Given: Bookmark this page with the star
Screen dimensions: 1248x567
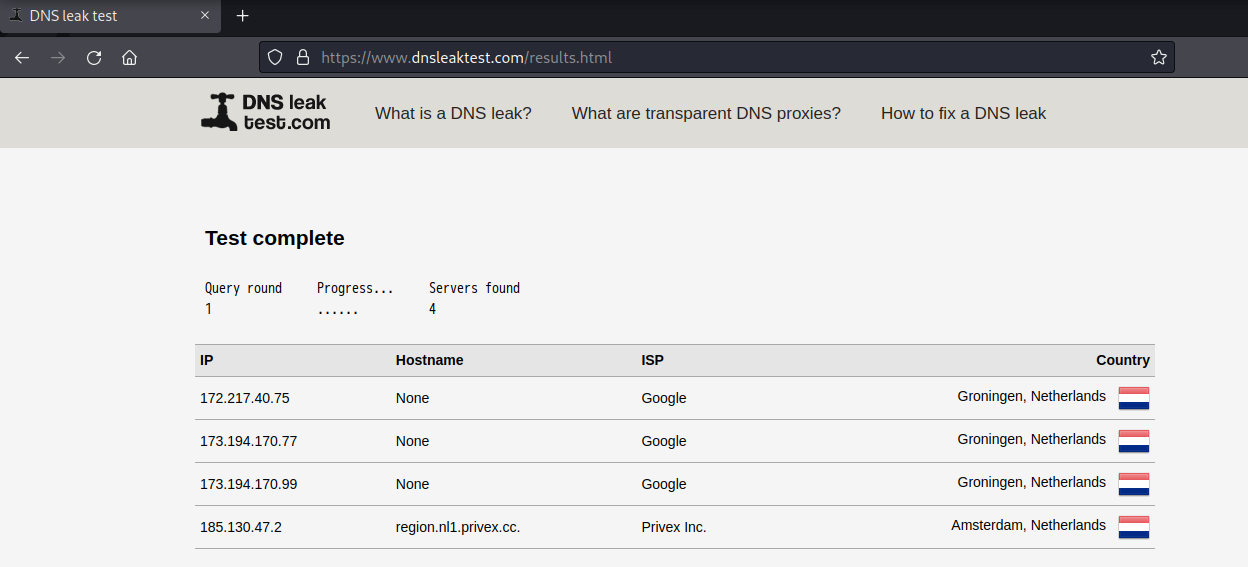Looking at the screenshot, I should coord(1159,58).
